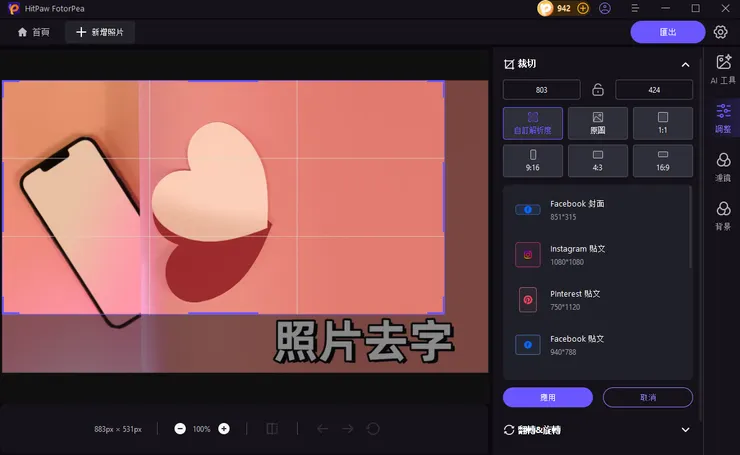Click the 匯出 export button
The height and width of the screenshot is (455, 740).
(668, 32)
